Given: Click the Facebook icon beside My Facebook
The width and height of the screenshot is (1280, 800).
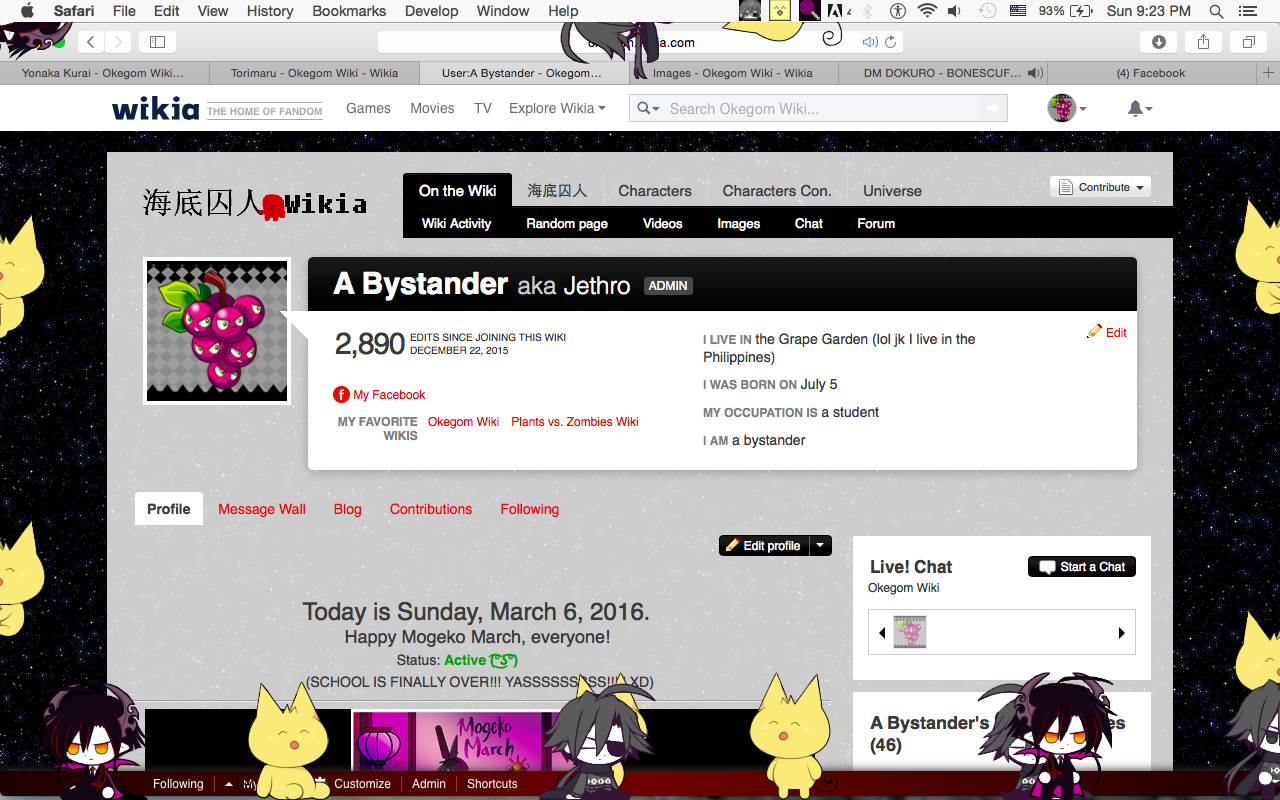Looking at the screenshot, I should click(341, 395).
